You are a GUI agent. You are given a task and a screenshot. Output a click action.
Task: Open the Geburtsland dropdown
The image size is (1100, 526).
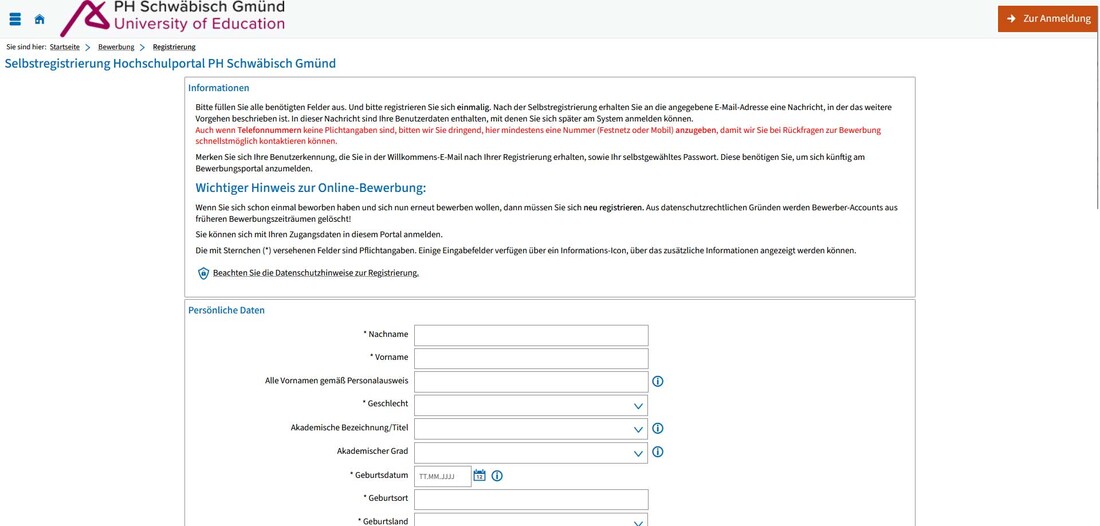tap(531, 520)
